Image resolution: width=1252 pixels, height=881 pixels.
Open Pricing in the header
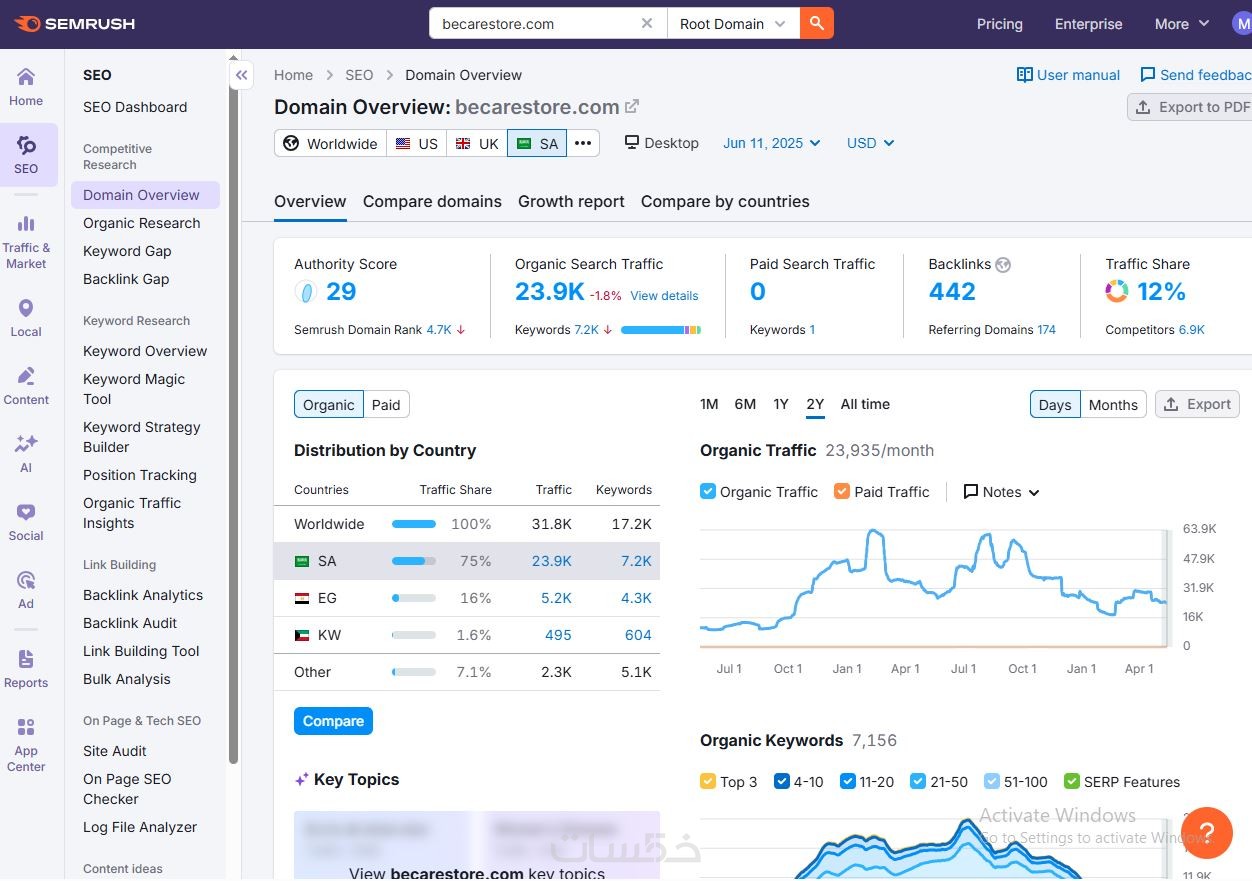tap(1000, 24)
